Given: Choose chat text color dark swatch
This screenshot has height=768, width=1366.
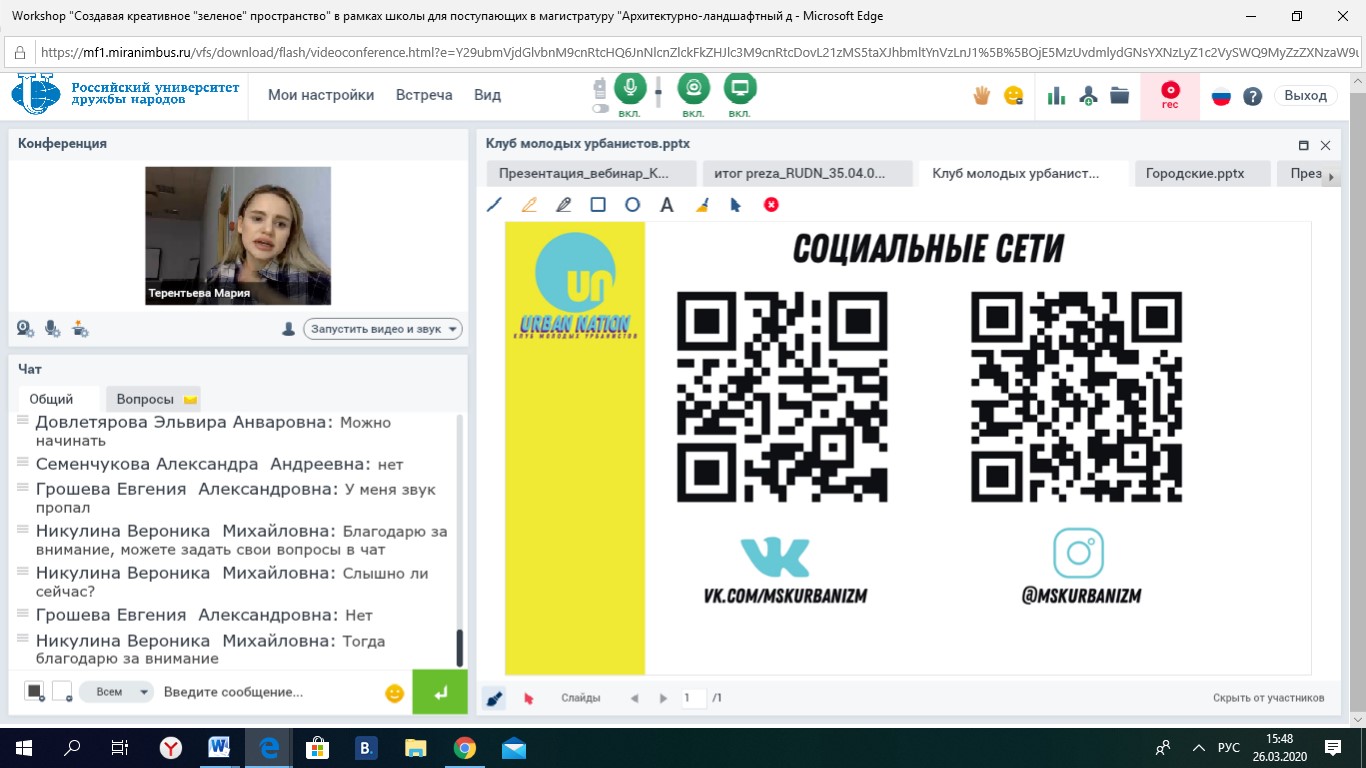Looking at the screenshot, I should [x=35, y=691].
